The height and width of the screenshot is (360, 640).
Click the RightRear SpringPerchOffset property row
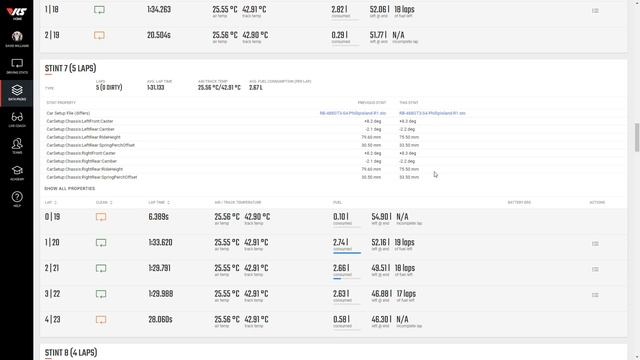tap(334, 177)
